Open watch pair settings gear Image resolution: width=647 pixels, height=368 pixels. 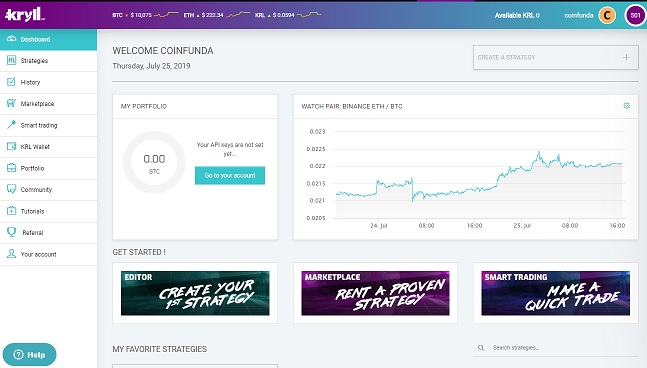[x=626, y=106]
